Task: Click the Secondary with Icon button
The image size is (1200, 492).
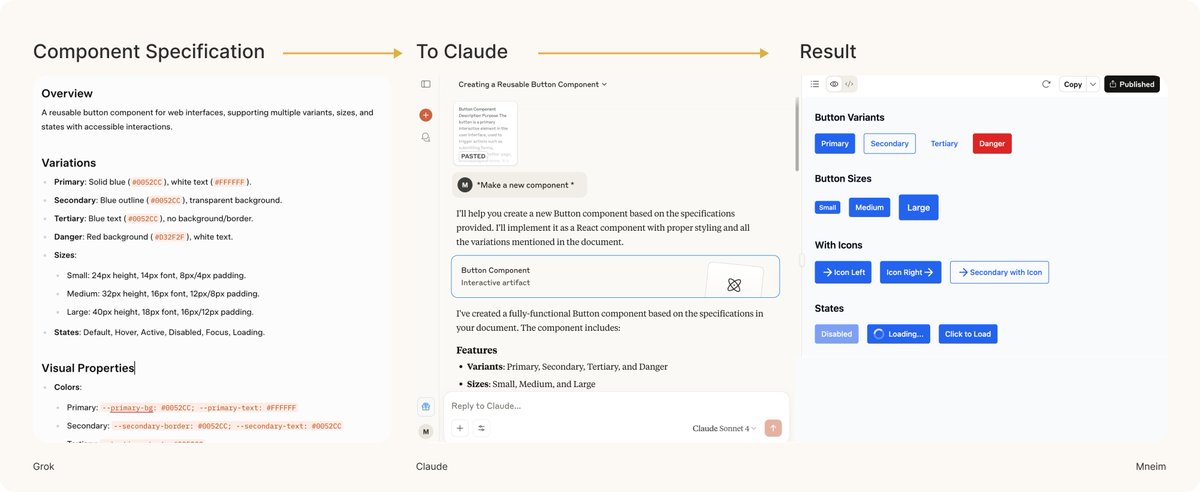Action: (x=999, y=272)
